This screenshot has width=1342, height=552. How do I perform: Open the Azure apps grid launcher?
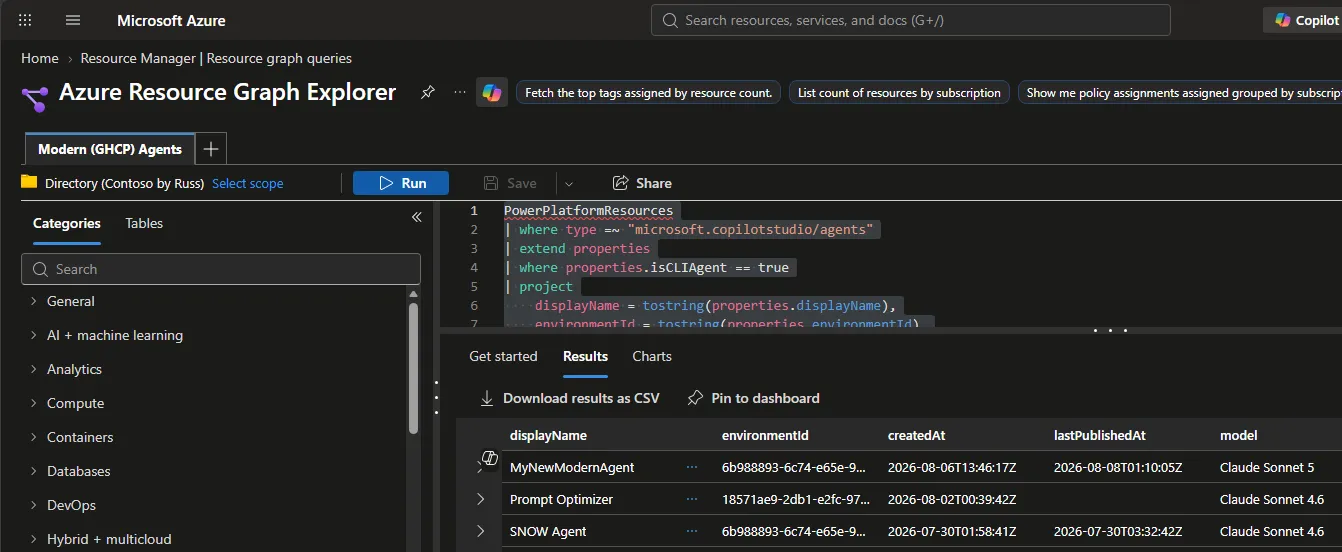tap(26, 20)
